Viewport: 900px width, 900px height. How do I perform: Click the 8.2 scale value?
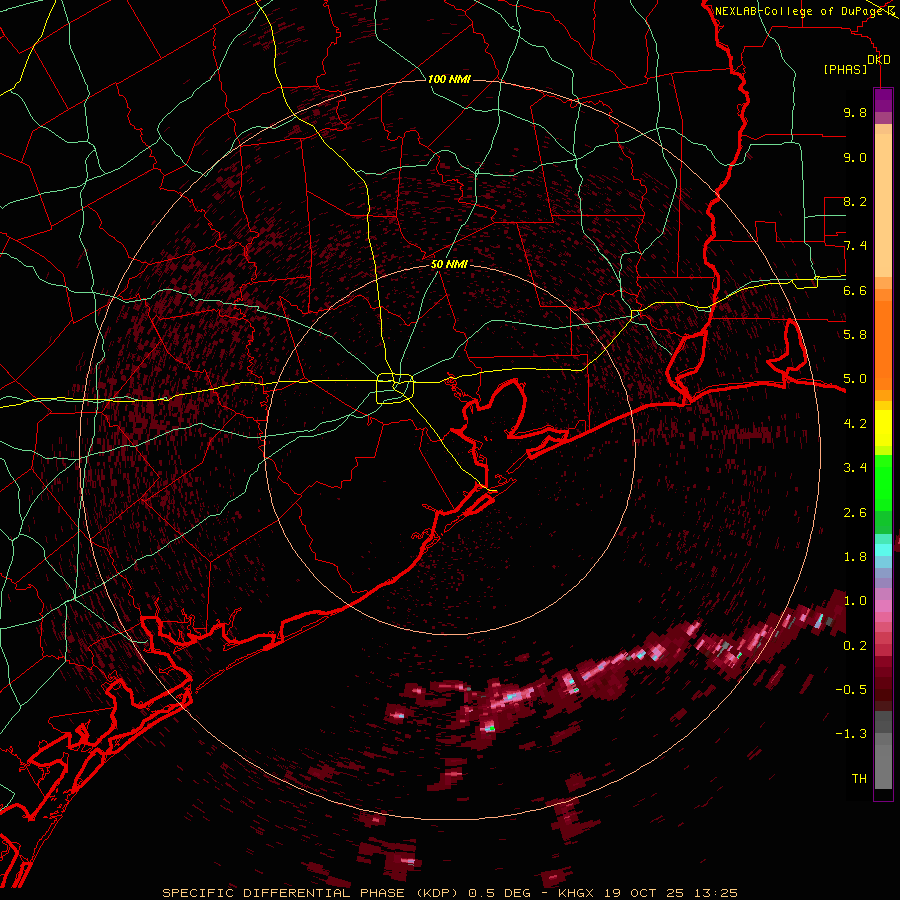point(855,201)
